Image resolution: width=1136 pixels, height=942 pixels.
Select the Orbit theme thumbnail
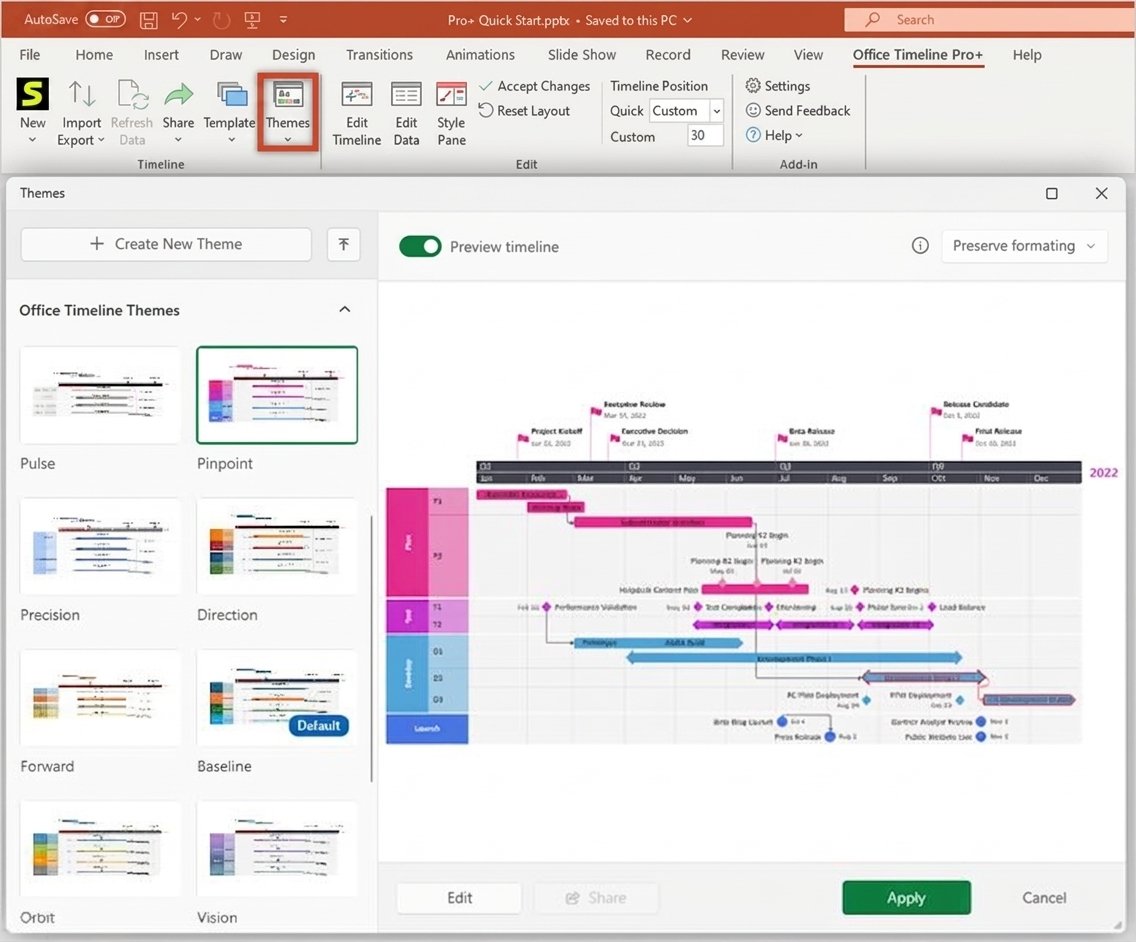click(101, 849)
